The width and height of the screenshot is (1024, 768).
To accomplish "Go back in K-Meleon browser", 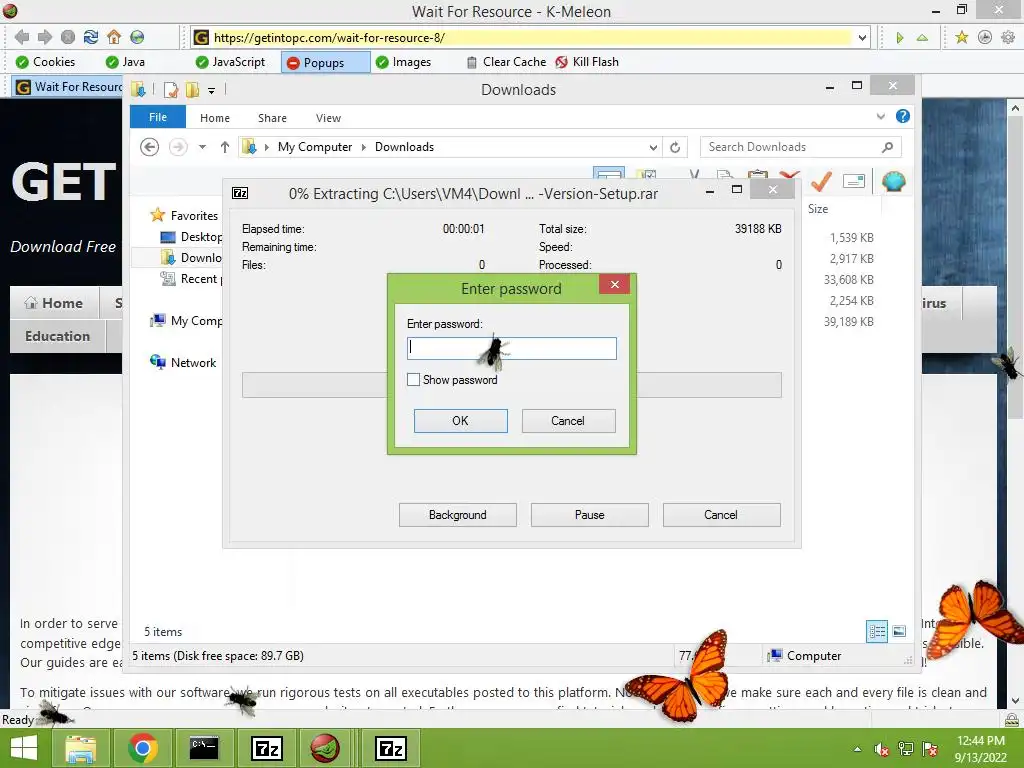I will [x=22, y=37].
